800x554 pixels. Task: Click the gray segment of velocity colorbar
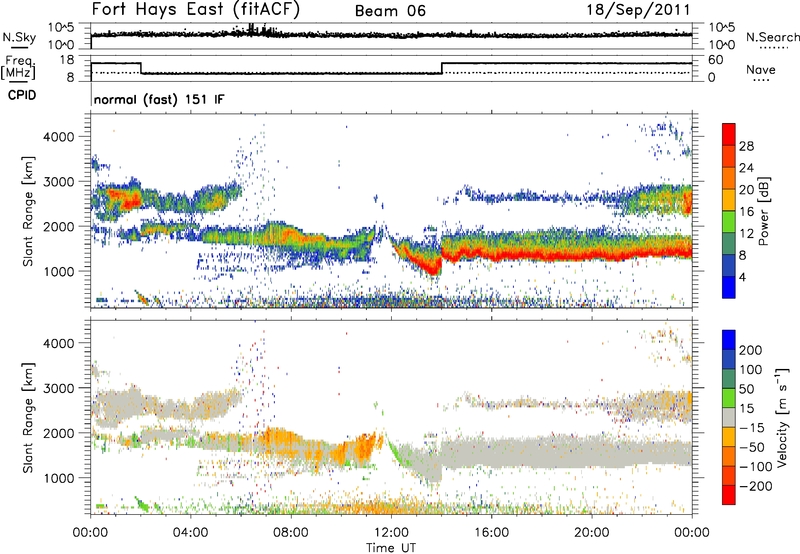(729, 417)
